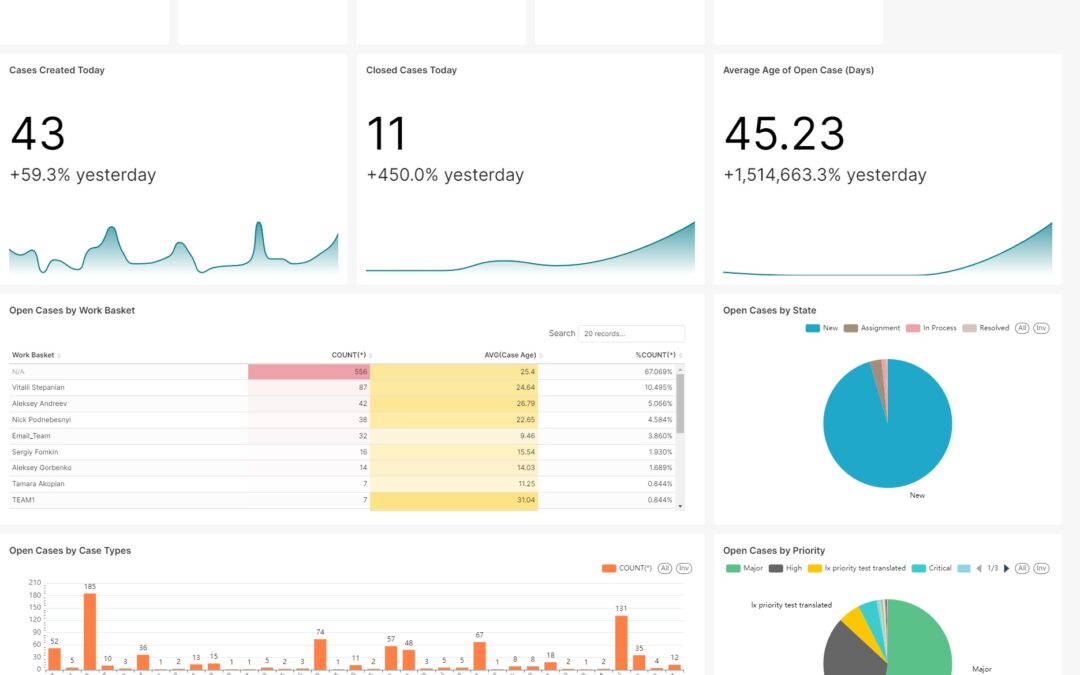
Task: Select the Aleksey Andreev row
Action: click(x=343, y=404)
